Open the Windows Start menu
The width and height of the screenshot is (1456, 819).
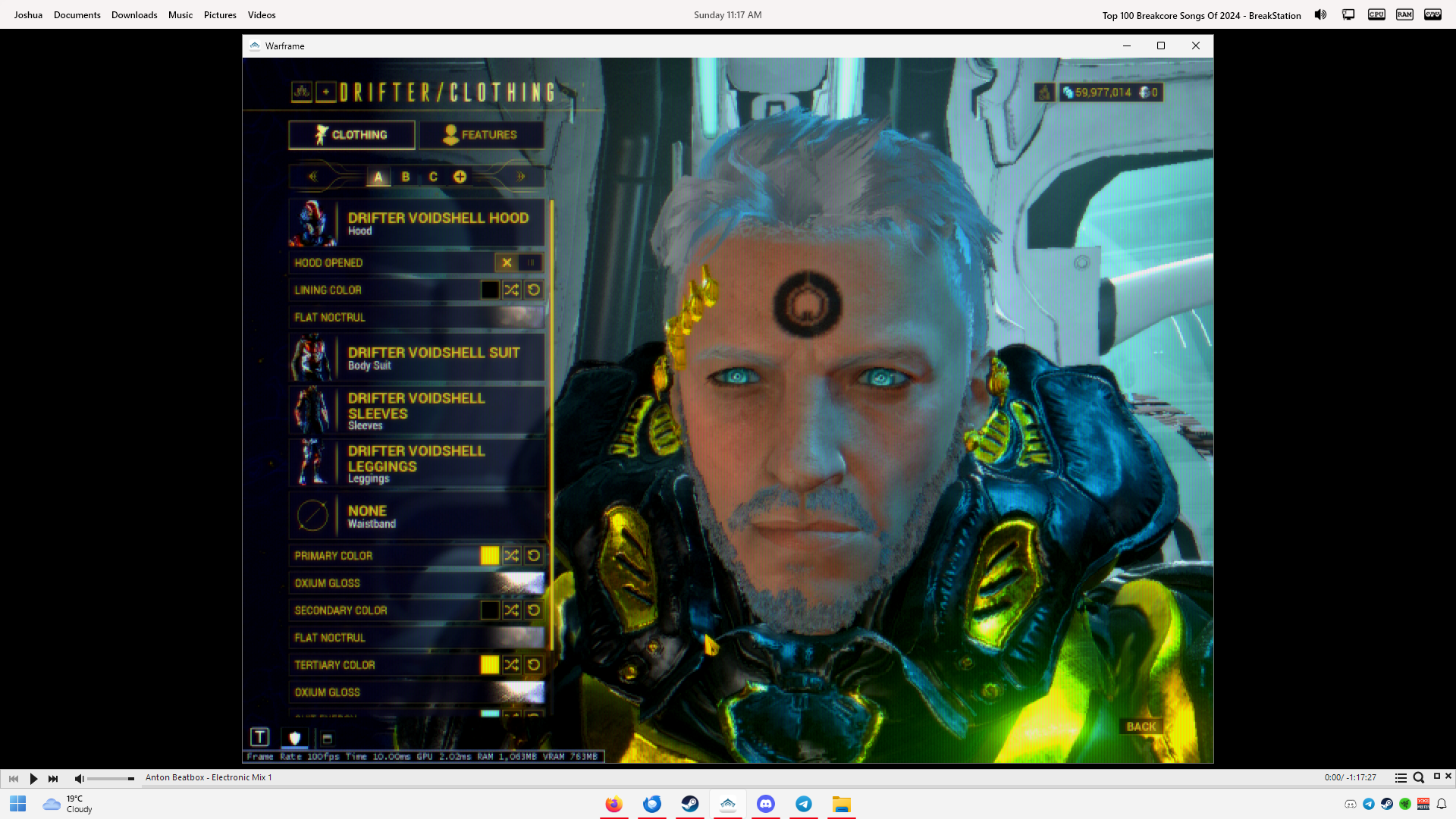[18, 804]
